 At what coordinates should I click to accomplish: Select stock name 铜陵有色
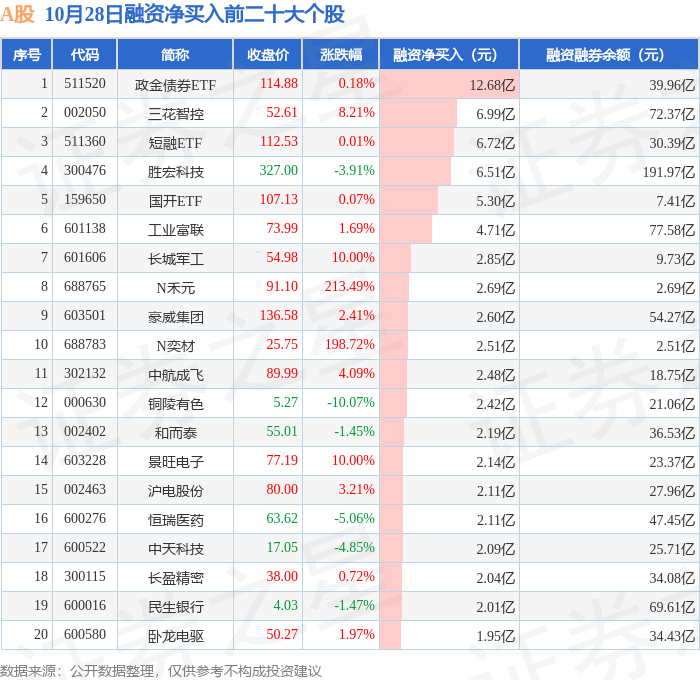point(175,404)
